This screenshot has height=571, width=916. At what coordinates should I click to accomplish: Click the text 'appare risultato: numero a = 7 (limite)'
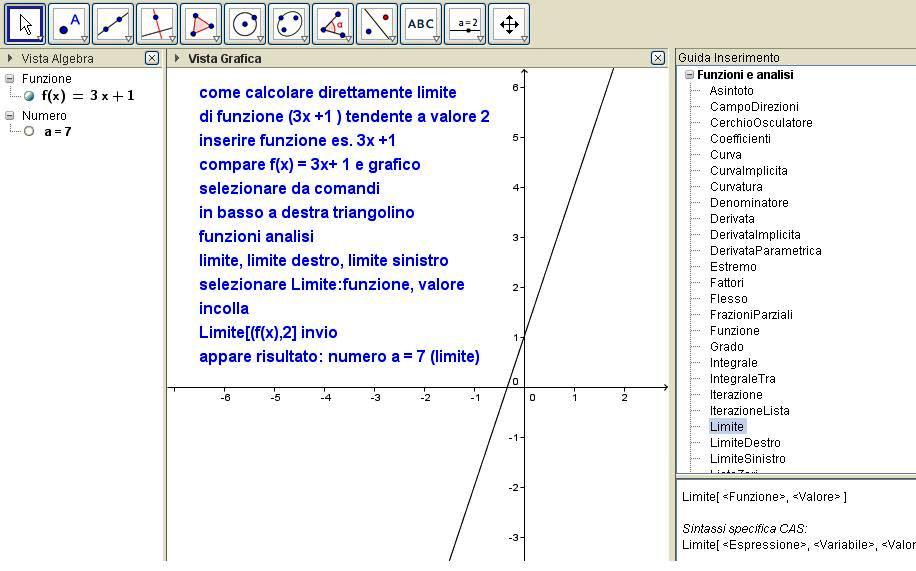click(x=339, y=357)
